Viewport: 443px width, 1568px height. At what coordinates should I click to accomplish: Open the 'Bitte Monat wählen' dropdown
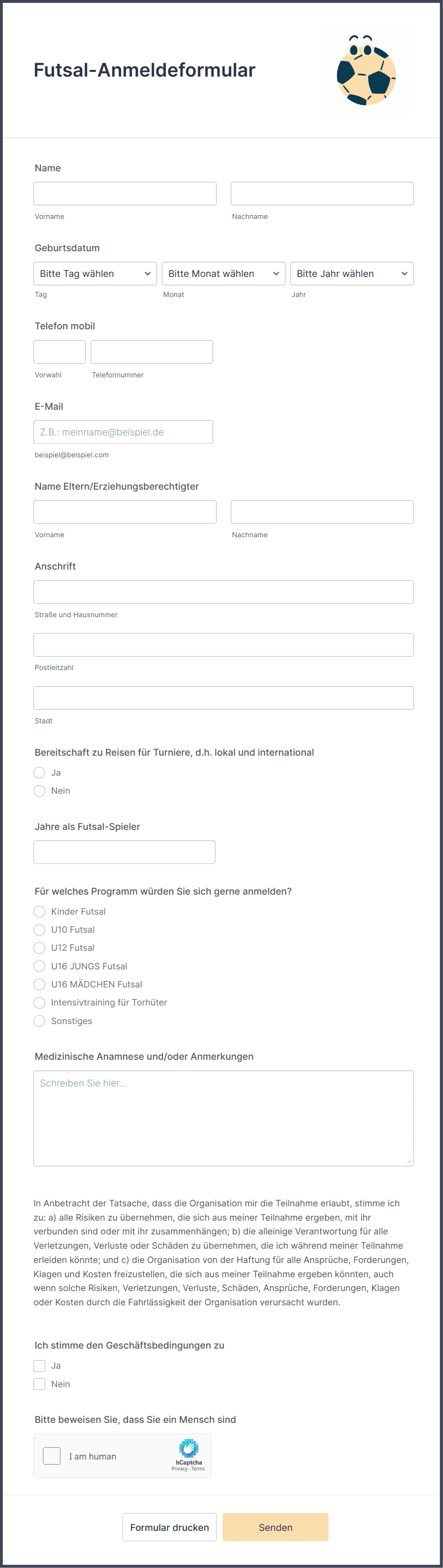tap(223, 274)
